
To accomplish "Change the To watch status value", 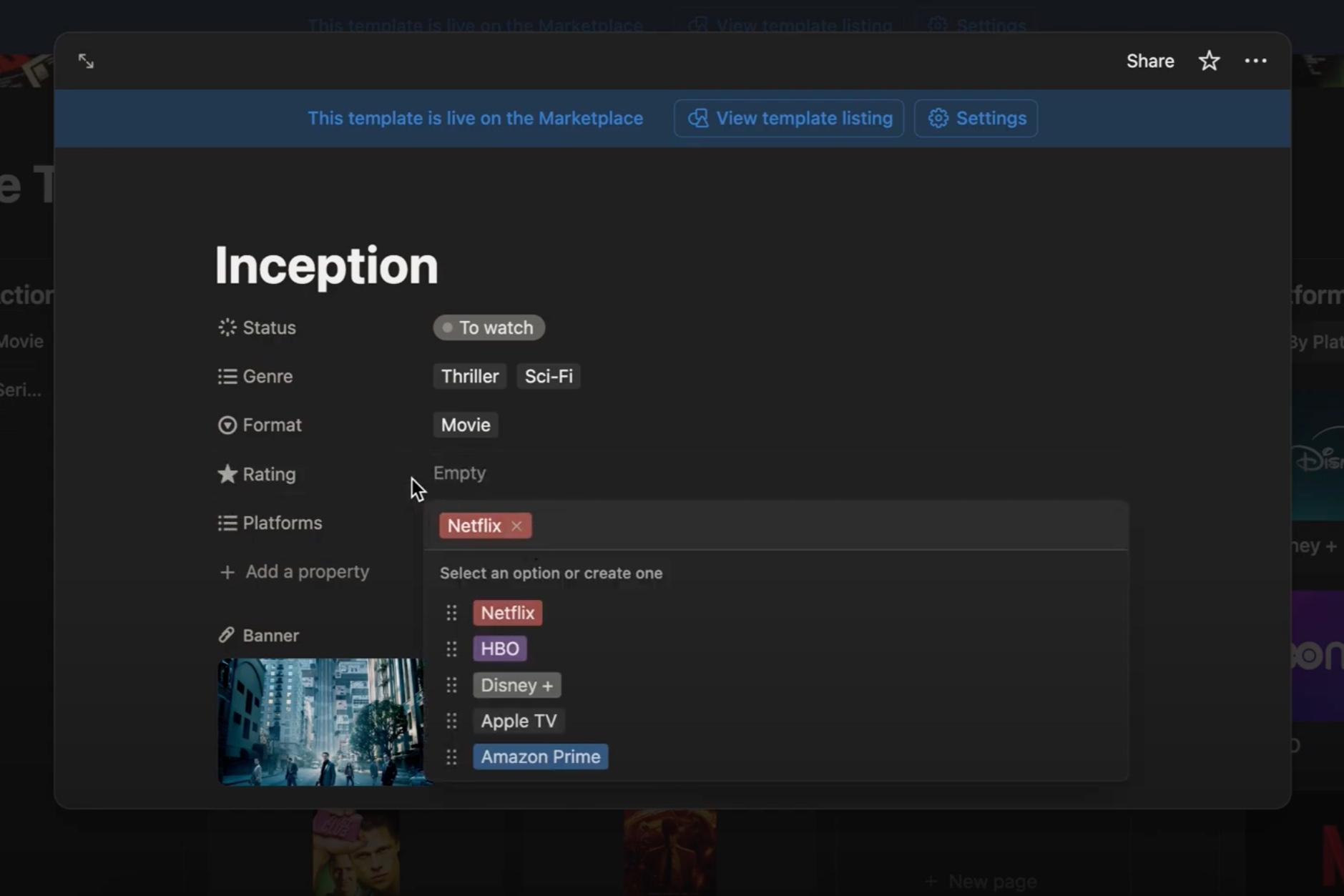I will click(489, 328).
